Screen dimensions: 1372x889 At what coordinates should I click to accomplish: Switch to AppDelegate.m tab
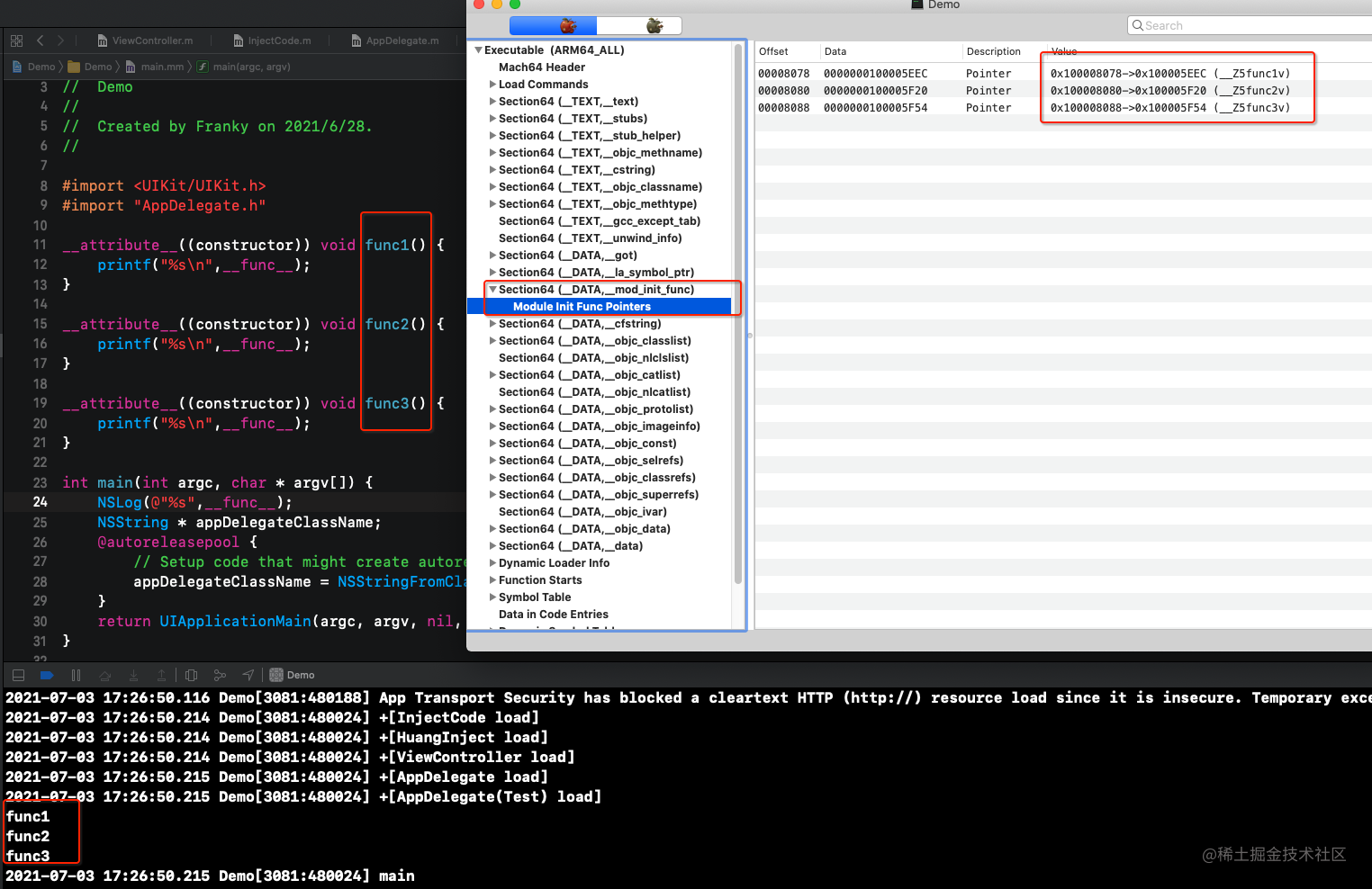[395, 40]
